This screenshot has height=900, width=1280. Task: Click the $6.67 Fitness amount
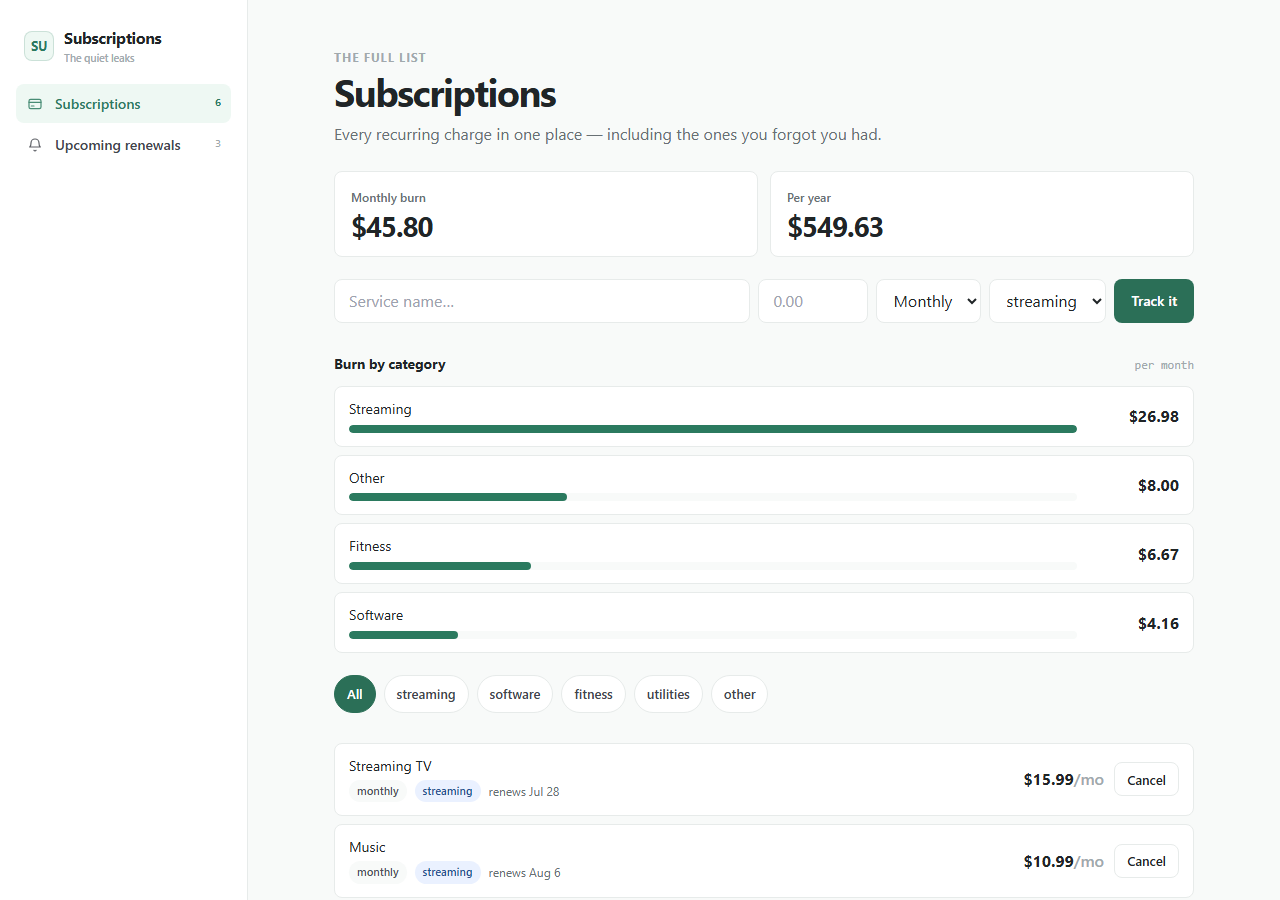point(1158,554)
